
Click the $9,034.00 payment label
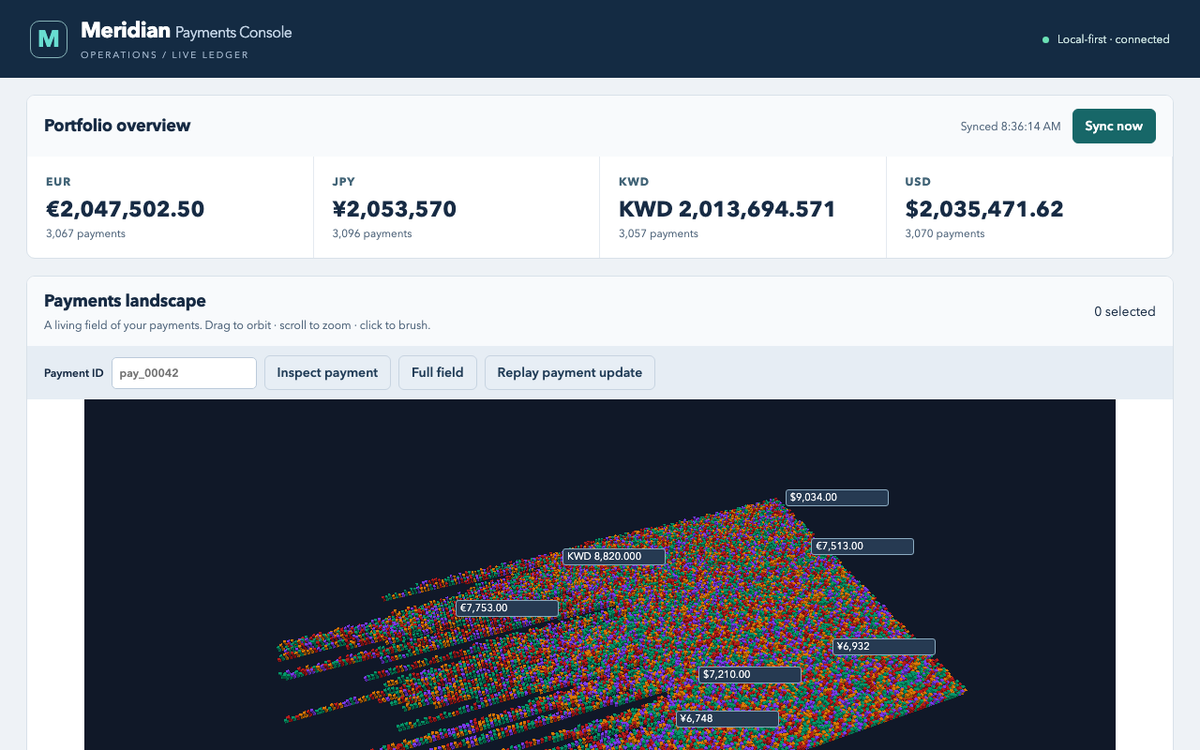click(x=837, y=497)
